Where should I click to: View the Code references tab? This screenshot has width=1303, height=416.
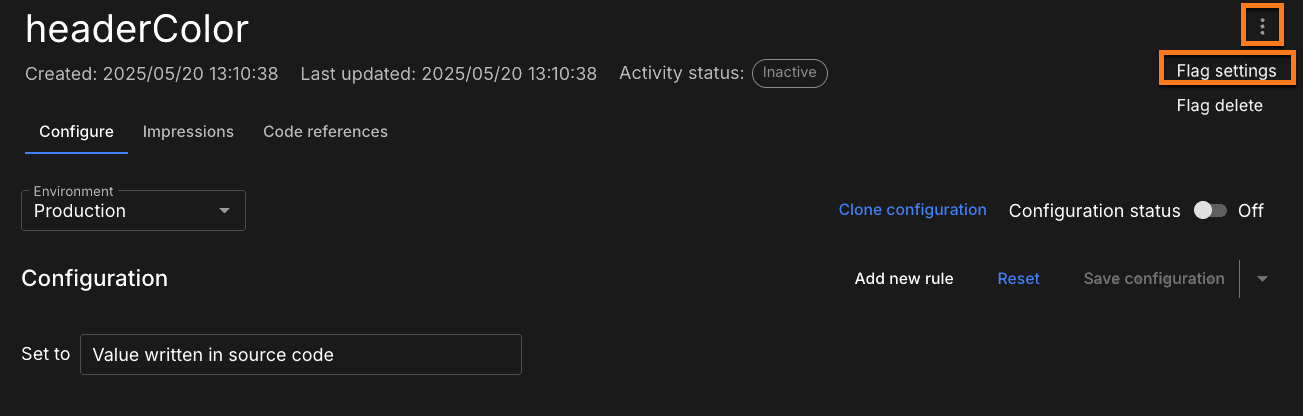click(x=325, y=132)
